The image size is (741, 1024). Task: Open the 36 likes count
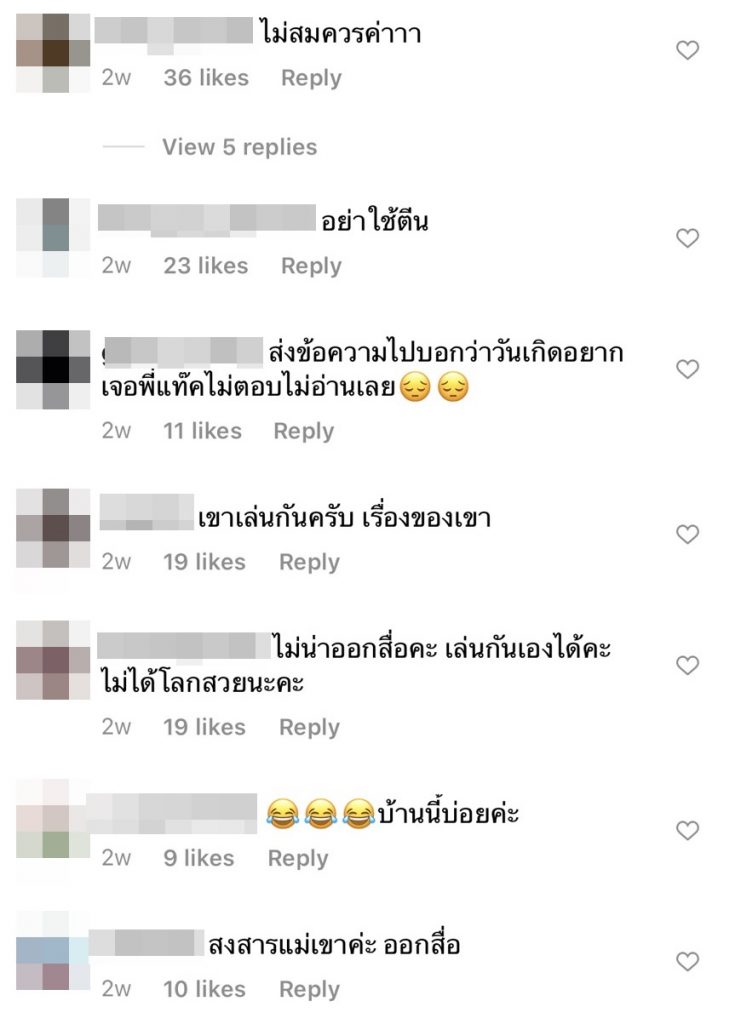point(206,78)
